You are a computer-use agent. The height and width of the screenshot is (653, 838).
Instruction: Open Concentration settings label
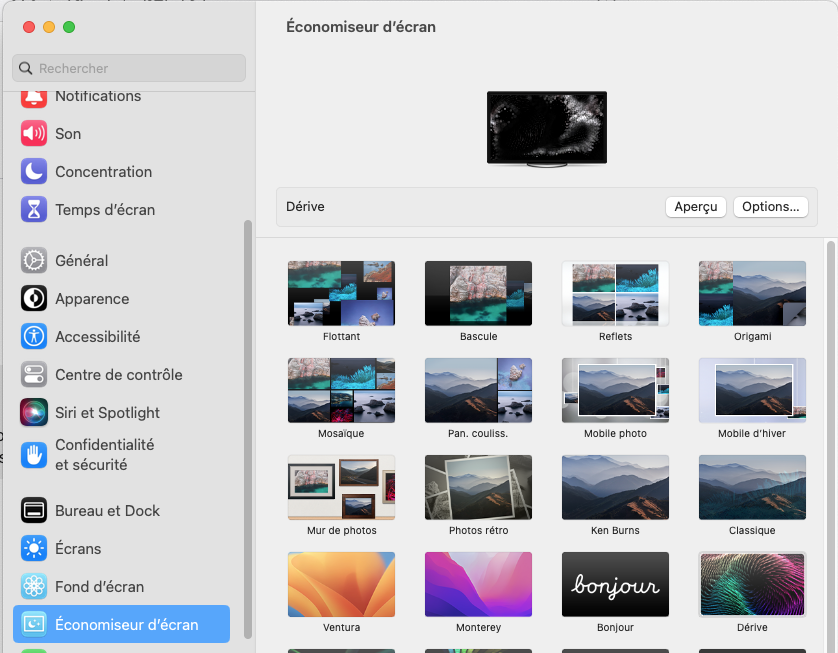point(104,172)
